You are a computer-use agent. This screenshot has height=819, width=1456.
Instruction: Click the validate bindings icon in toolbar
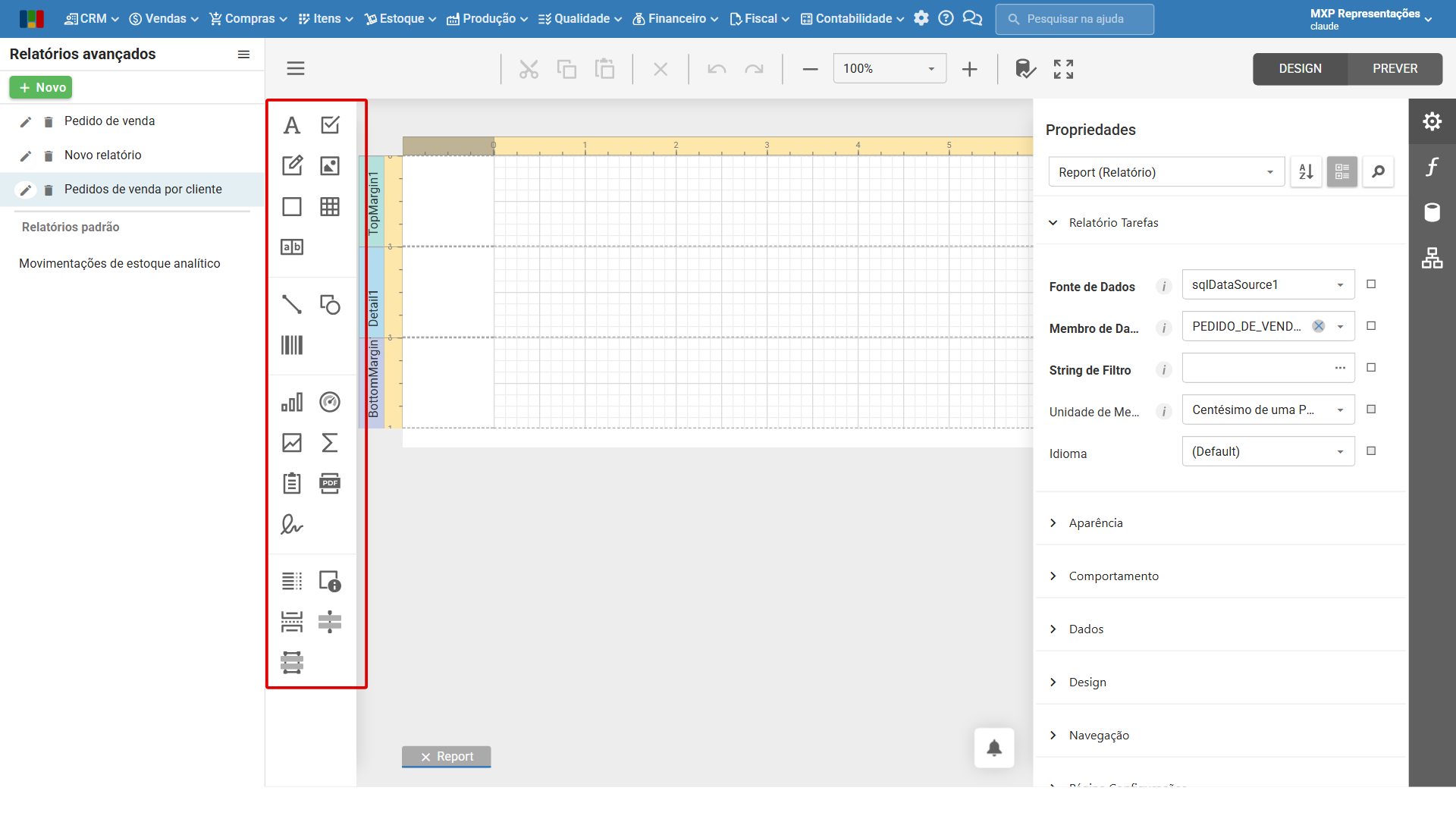(x=1025, y=69)
